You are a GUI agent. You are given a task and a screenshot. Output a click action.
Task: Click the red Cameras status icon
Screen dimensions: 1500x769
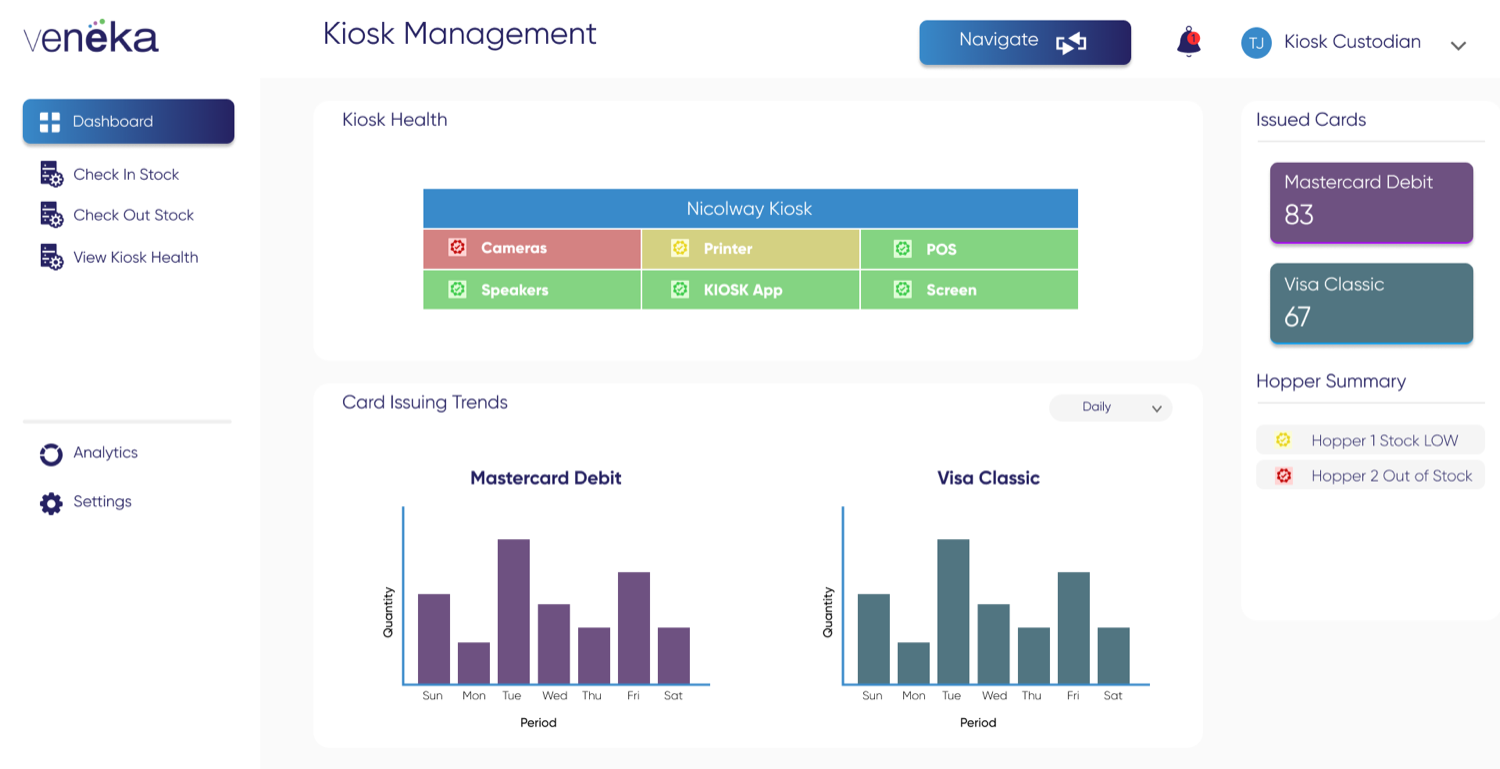pyautogui.click(x=457, y=247)
